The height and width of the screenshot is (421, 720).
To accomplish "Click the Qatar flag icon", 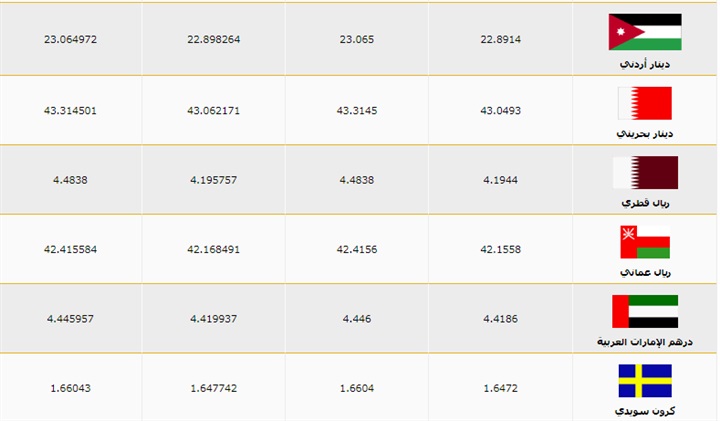I will [645, 172].
